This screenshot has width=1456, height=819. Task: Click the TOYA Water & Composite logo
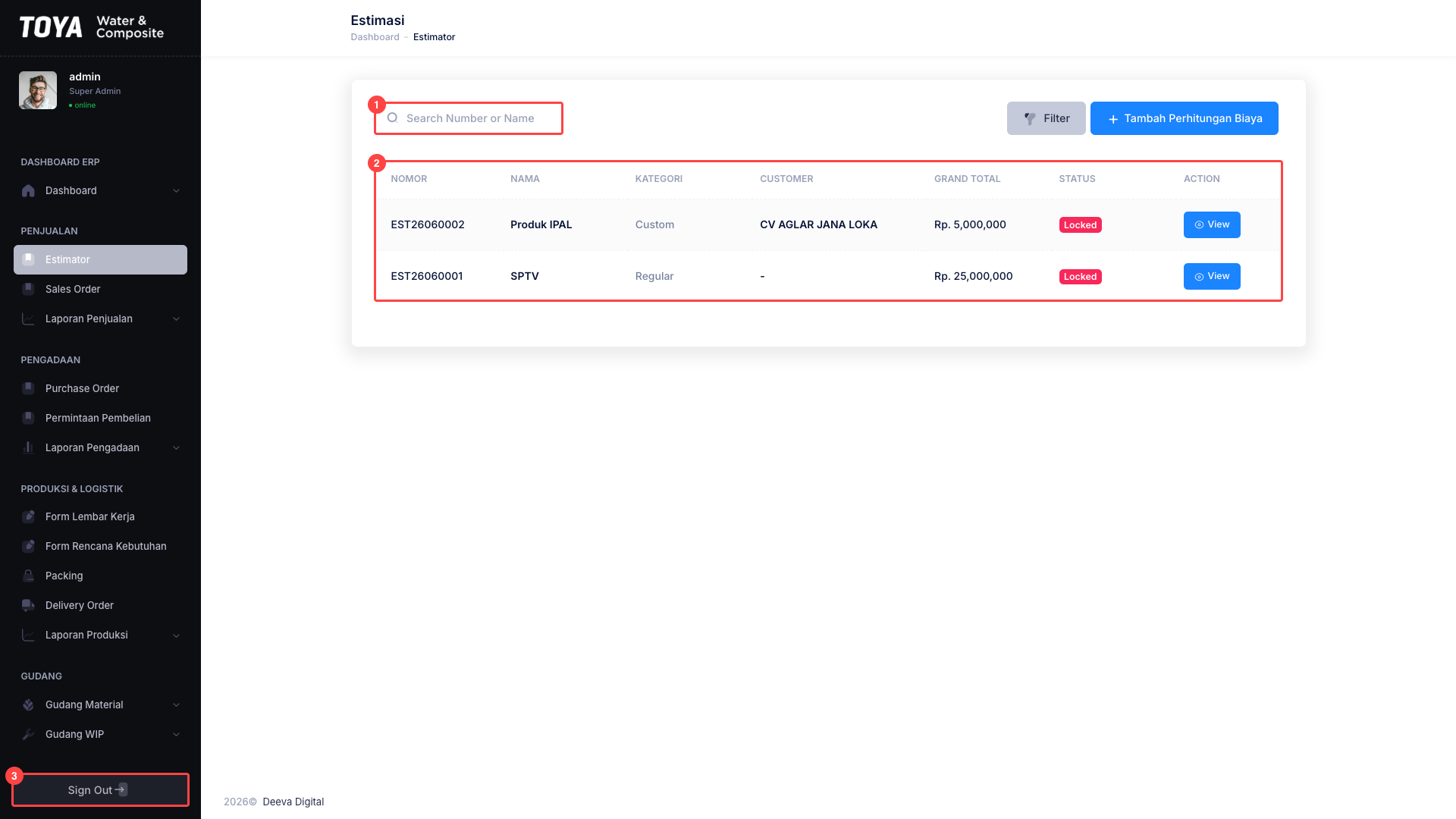[x=92, y=27]
